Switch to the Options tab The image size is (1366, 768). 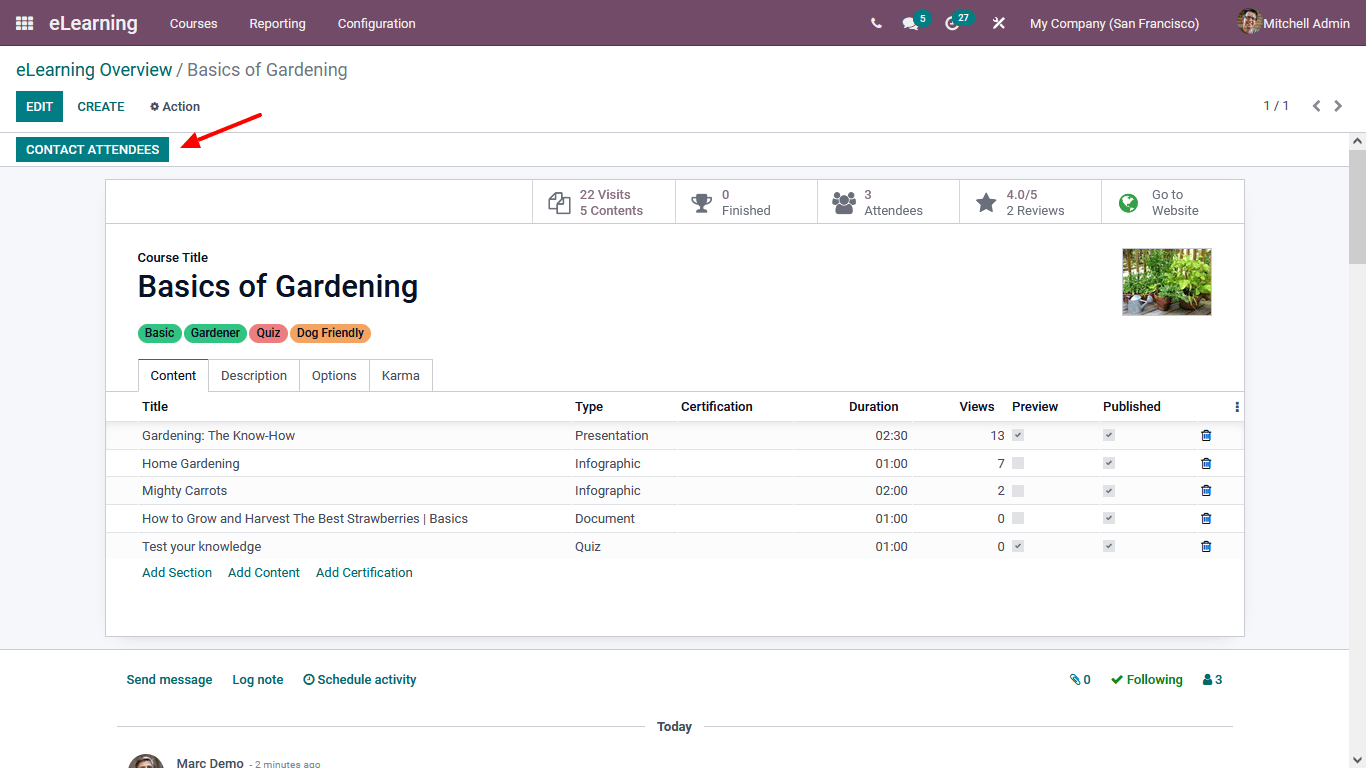[x=334, y=376]
